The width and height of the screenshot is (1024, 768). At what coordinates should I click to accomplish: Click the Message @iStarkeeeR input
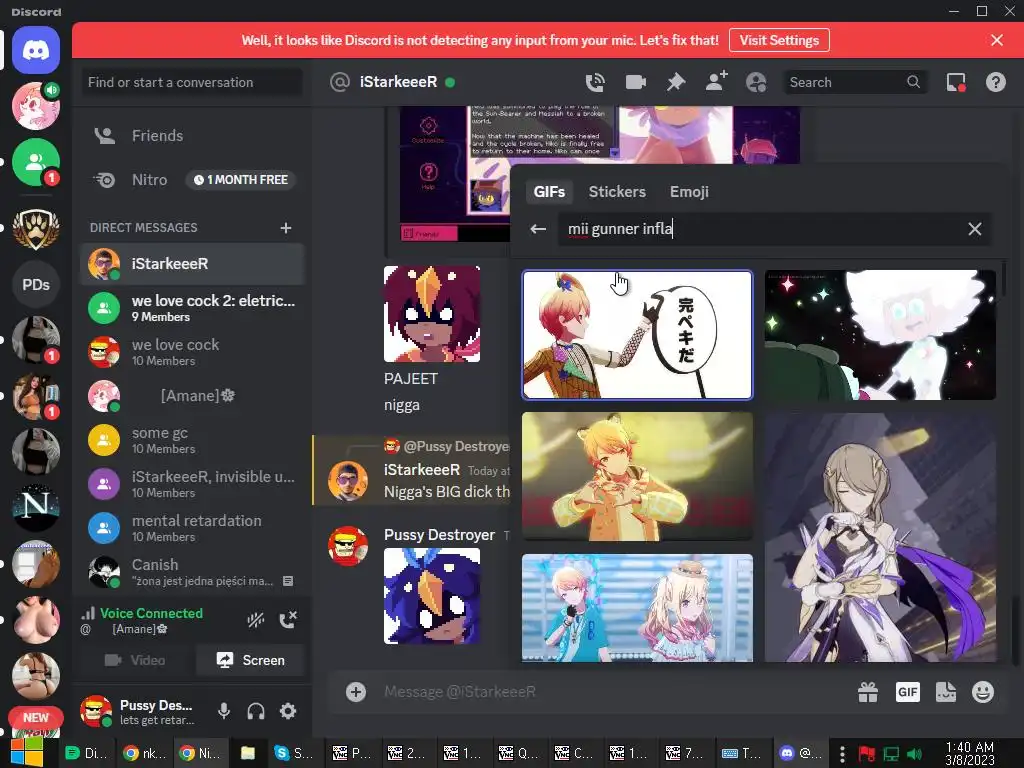614,692
